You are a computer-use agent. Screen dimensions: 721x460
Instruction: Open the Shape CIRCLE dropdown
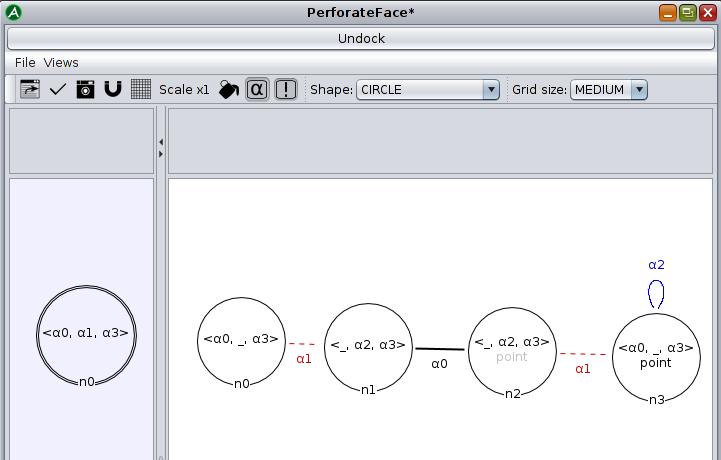pyautogui.click(x=428, y=90)
